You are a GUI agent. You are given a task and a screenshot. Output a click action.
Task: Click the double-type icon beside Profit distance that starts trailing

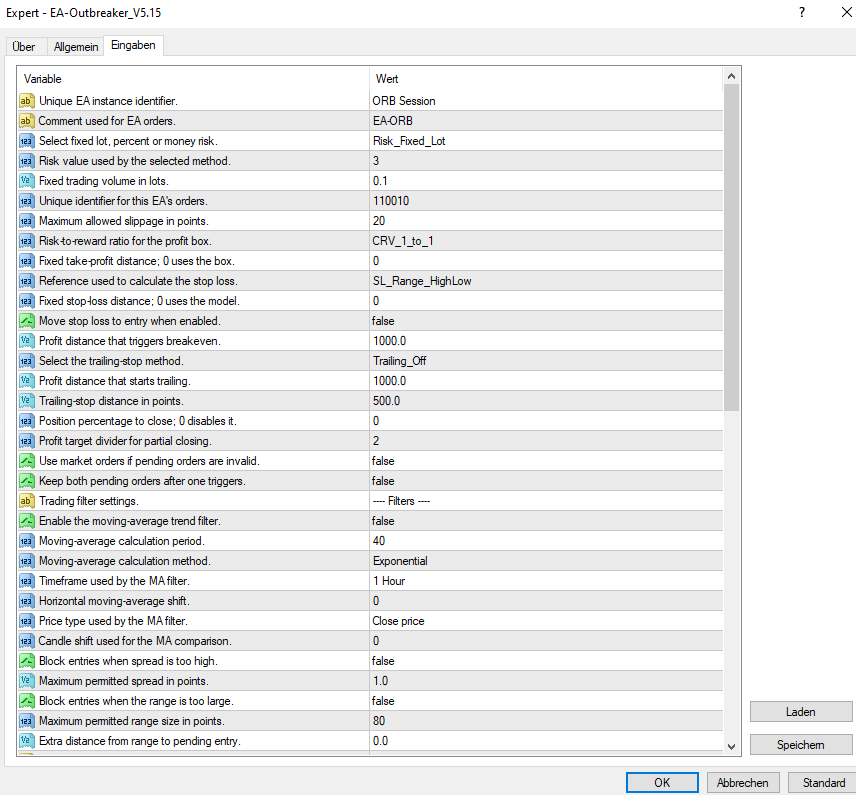[x=27, y=381]
